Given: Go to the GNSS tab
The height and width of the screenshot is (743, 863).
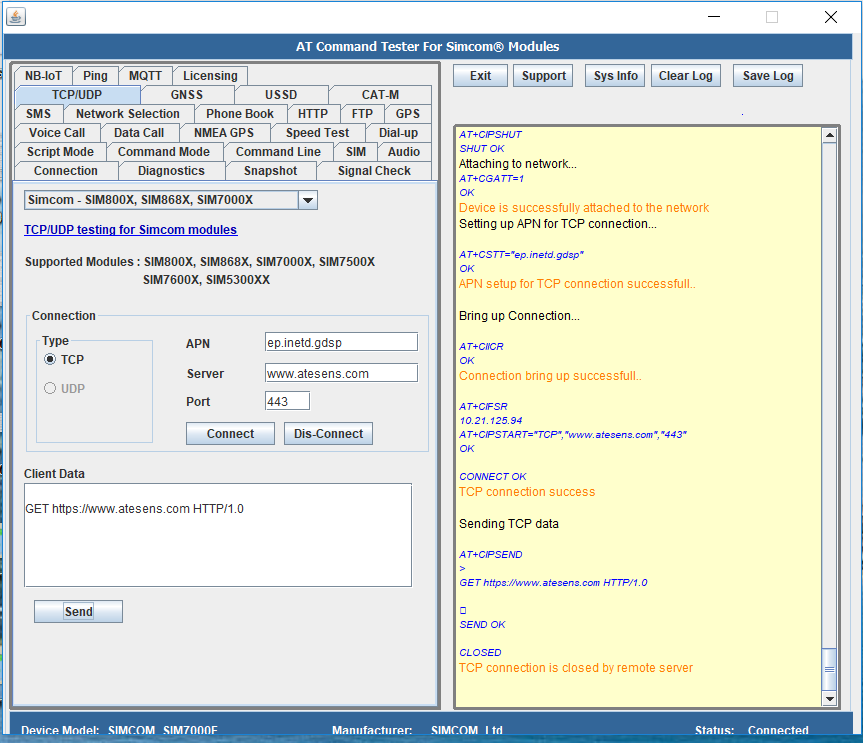Looking at the screenshot, I should click(x=187, y=95).
